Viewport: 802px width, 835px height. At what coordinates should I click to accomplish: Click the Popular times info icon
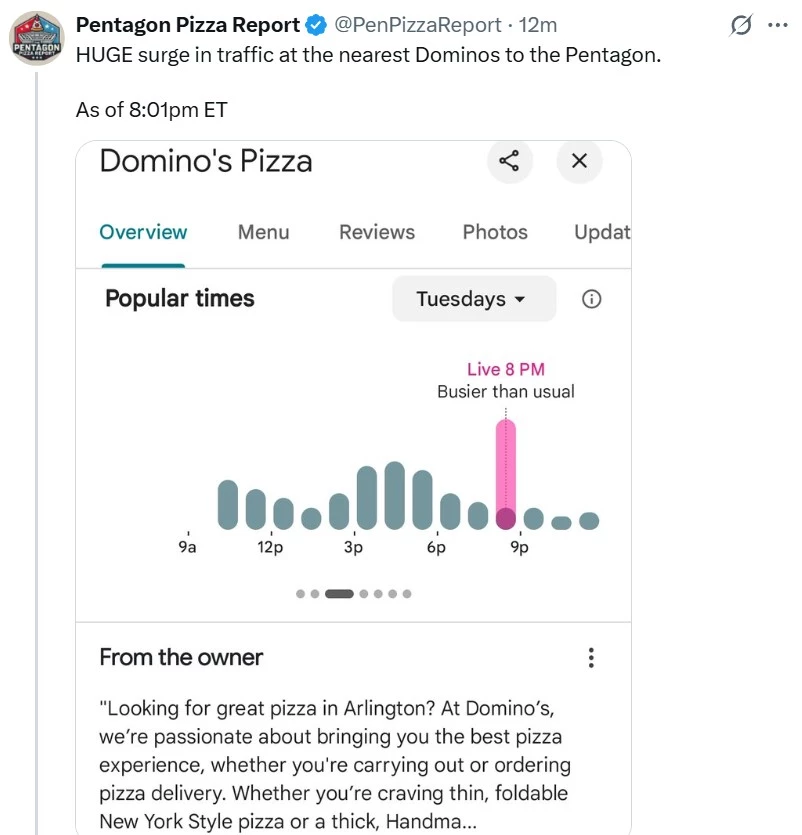pos(591,299)
